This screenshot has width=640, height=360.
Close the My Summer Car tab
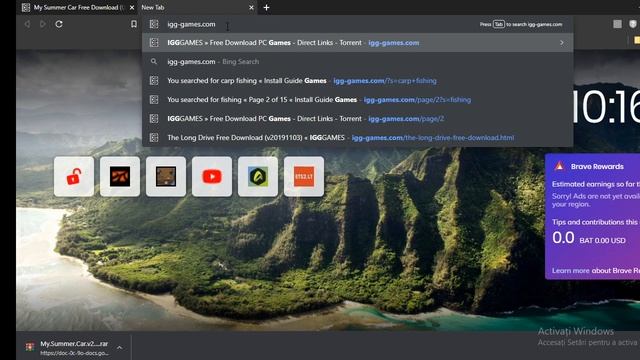pos(132,7)
